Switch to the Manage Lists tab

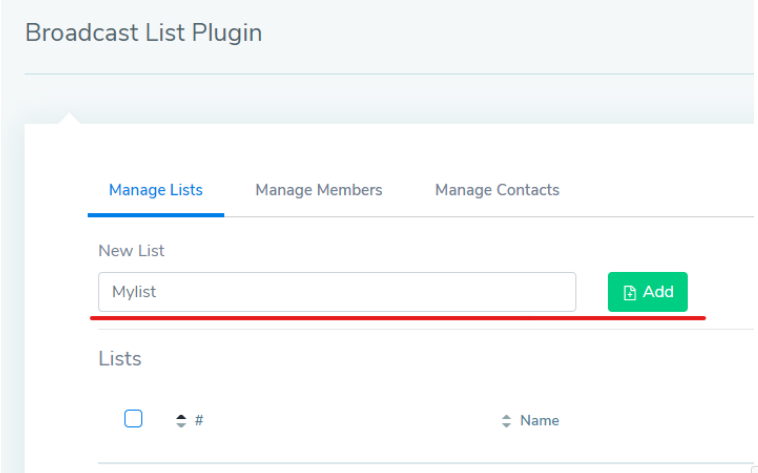pyautogui.click(x=155, y=190)
